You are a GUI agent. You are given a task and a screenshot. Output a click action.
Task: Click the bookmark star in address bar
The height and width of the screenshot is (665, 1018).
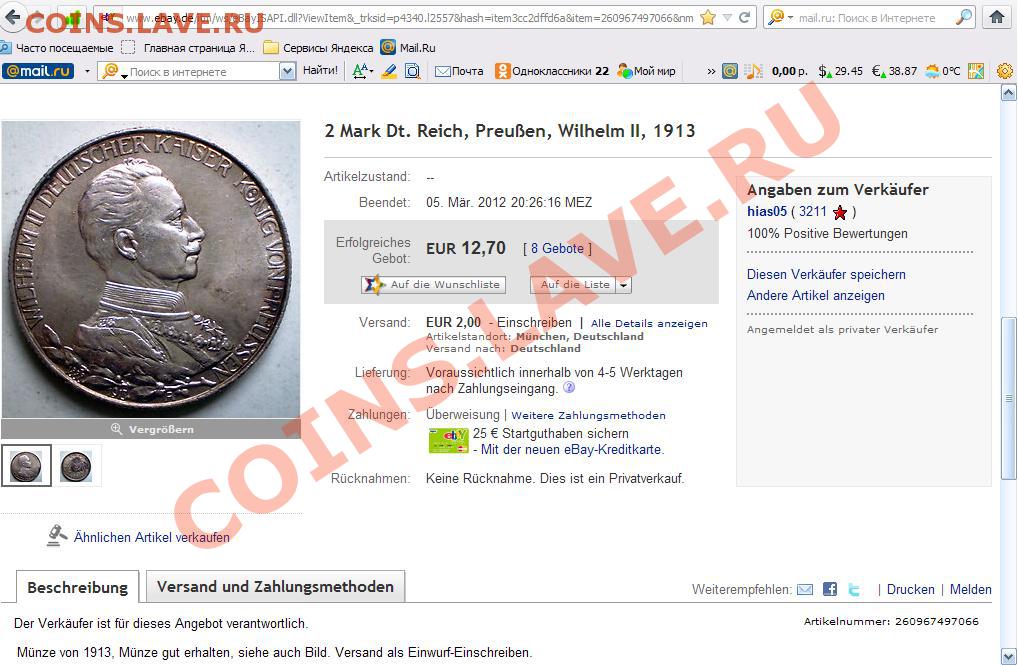click(x=708, y=18)
